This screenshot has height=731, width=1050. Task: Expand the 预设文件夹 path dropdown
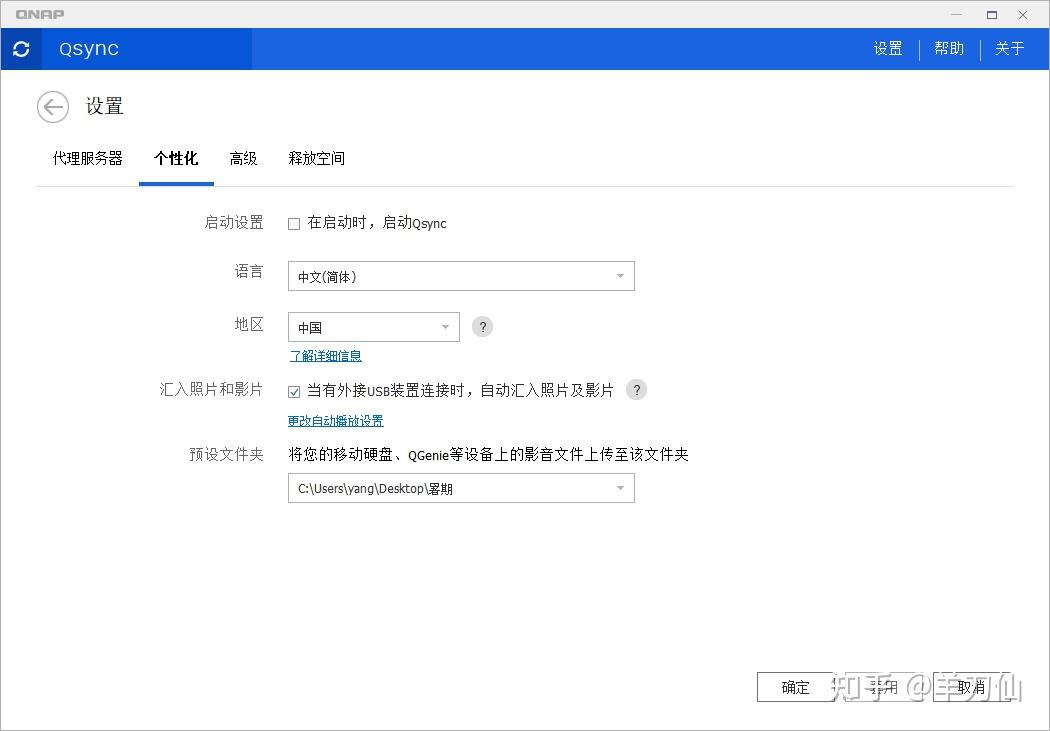[622, 488]
